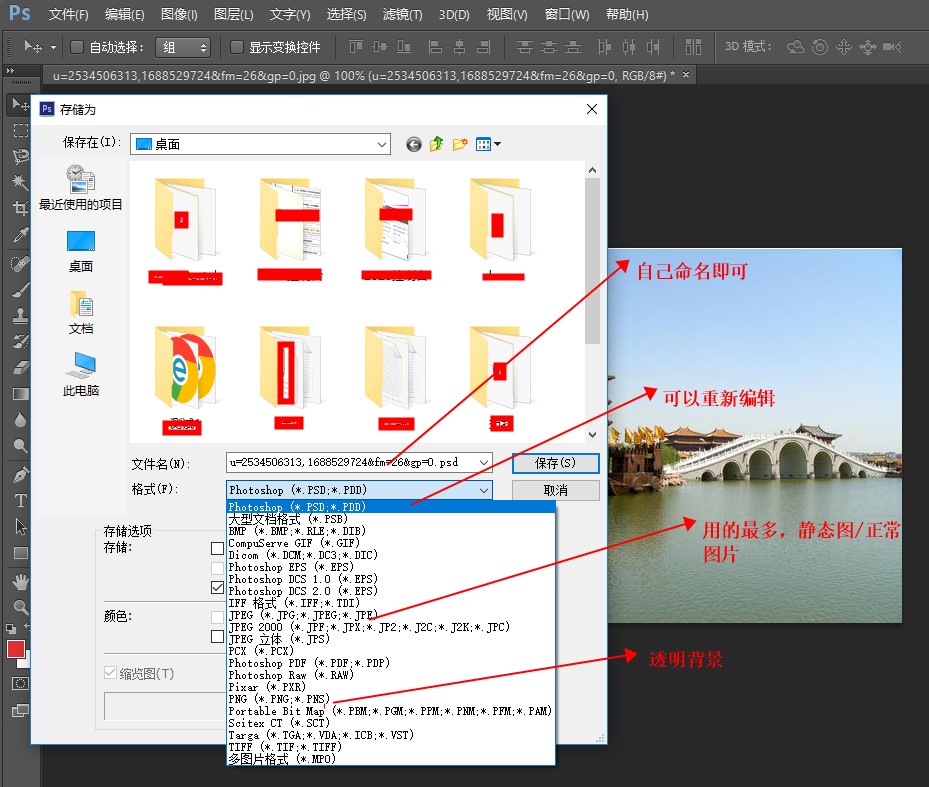Screen dimensions: 929x787
Task: Open a new folder with the create folder icon
Action: click(x=459, y=143)
